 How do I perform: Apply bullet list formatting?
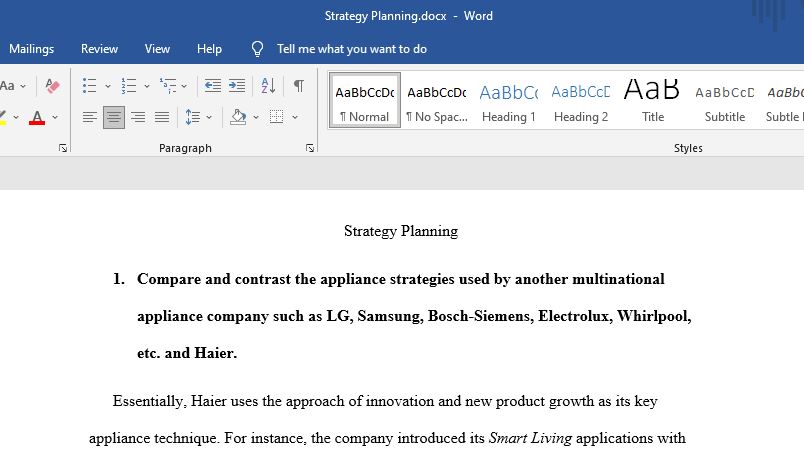tap(90, 86)
